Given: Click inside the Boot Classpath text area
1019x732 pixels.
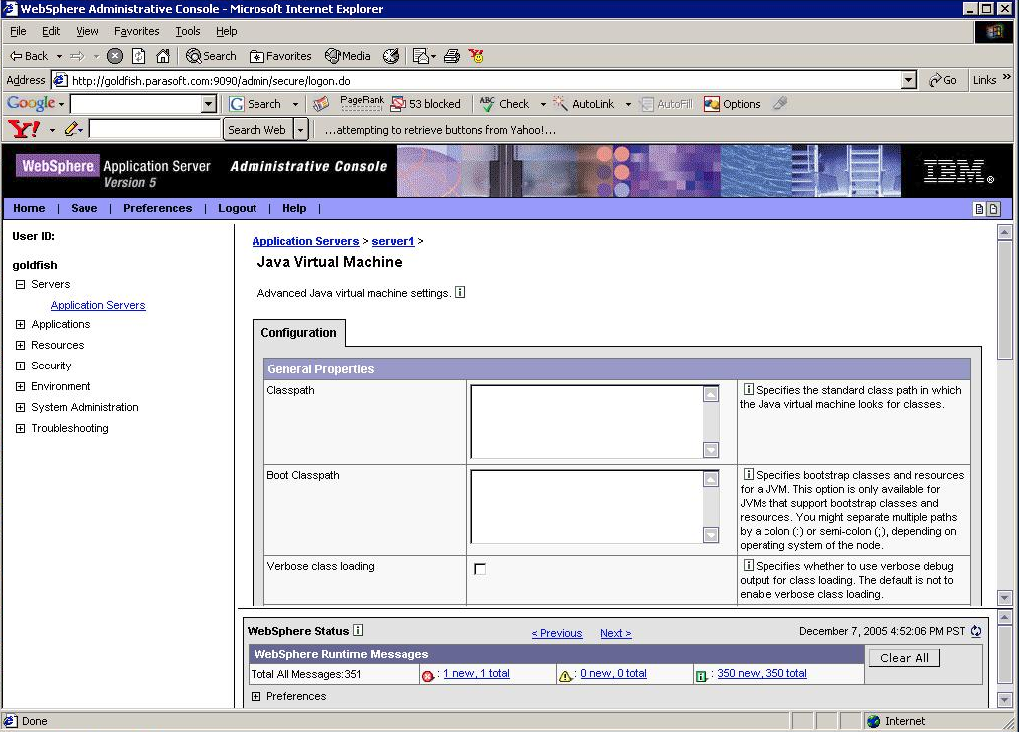Looking at the screenshot, I should 587,506.
